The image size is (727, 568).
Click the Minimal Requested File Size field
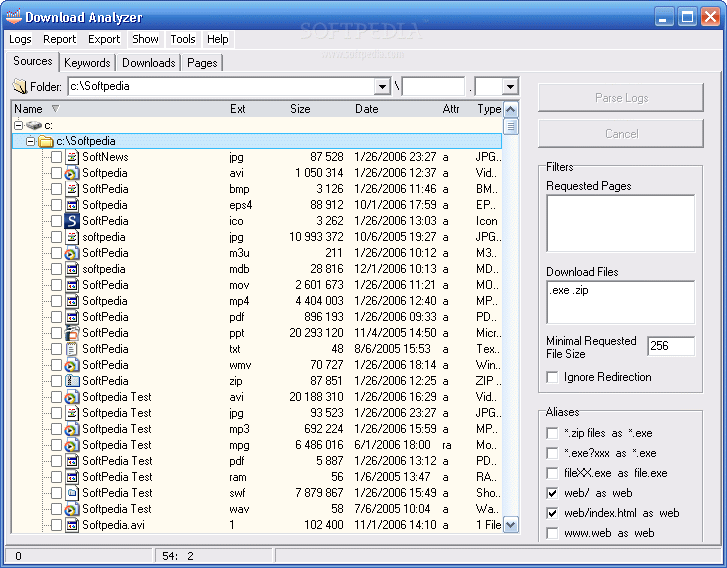pos(671,346)
